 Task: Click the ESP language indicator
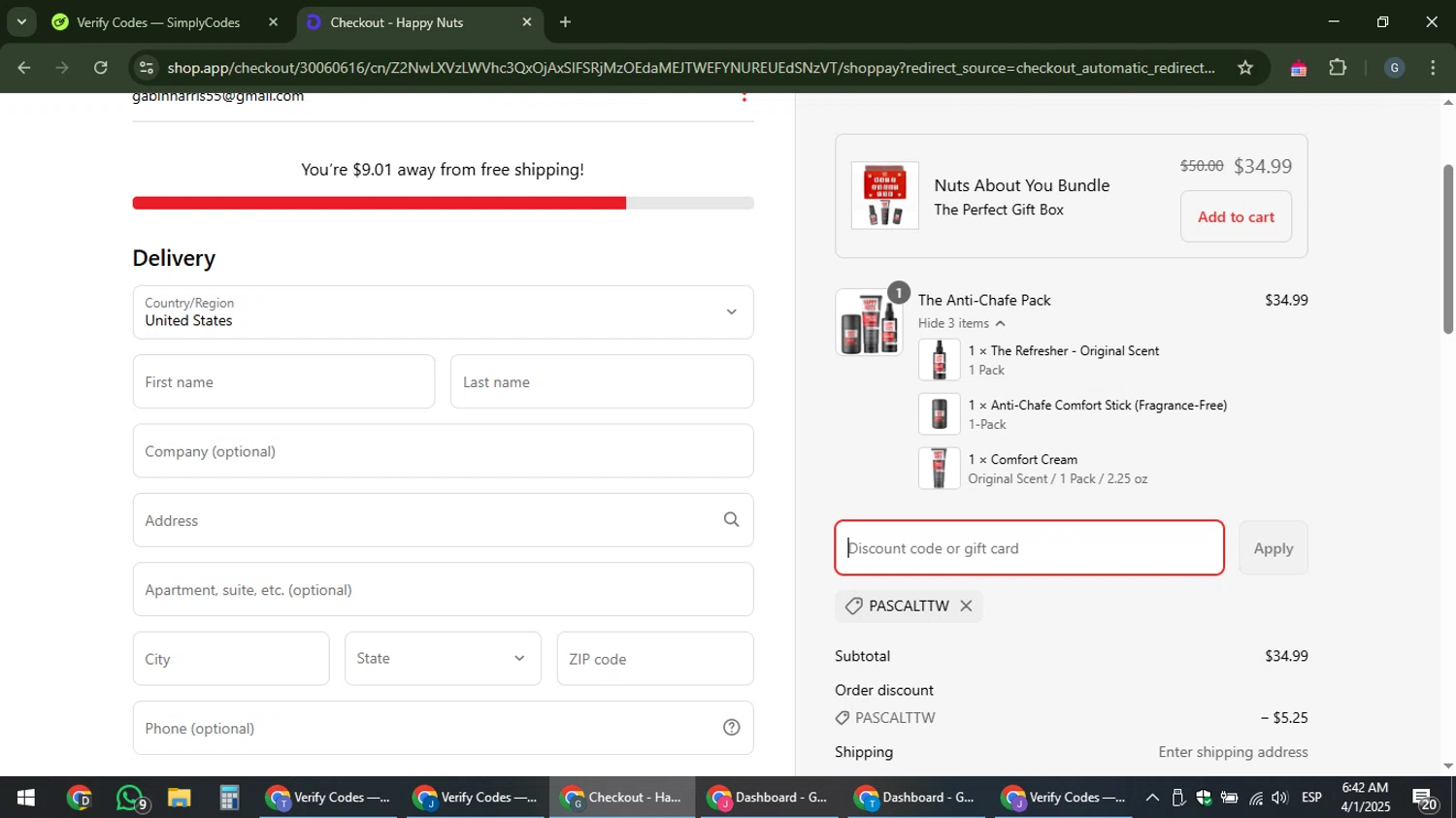coord(1311,798)
